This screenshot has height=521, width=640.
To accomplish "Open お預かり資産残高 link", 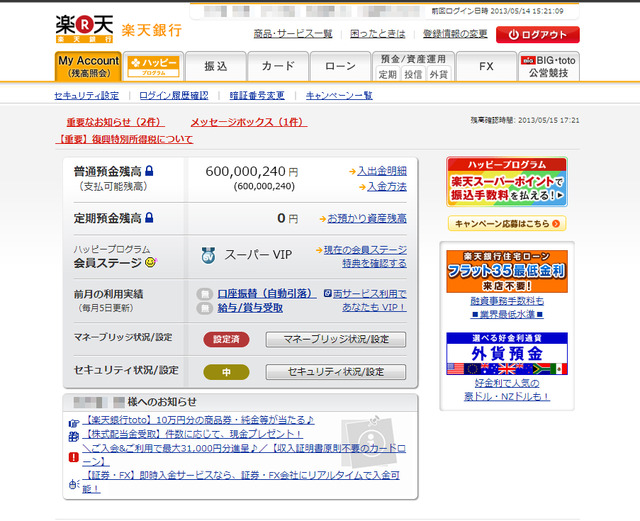I will pos(367,218).
